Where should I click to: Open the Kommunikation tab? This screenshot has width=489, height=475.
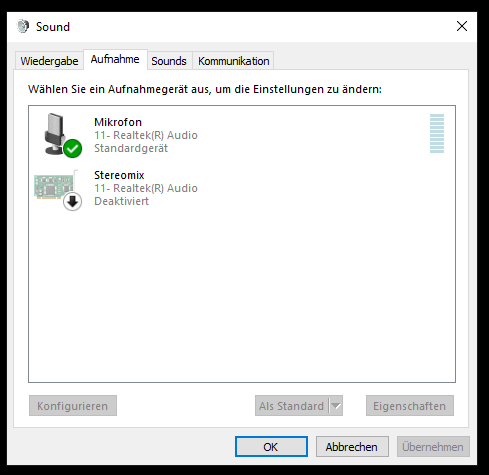tap(233, 61)
